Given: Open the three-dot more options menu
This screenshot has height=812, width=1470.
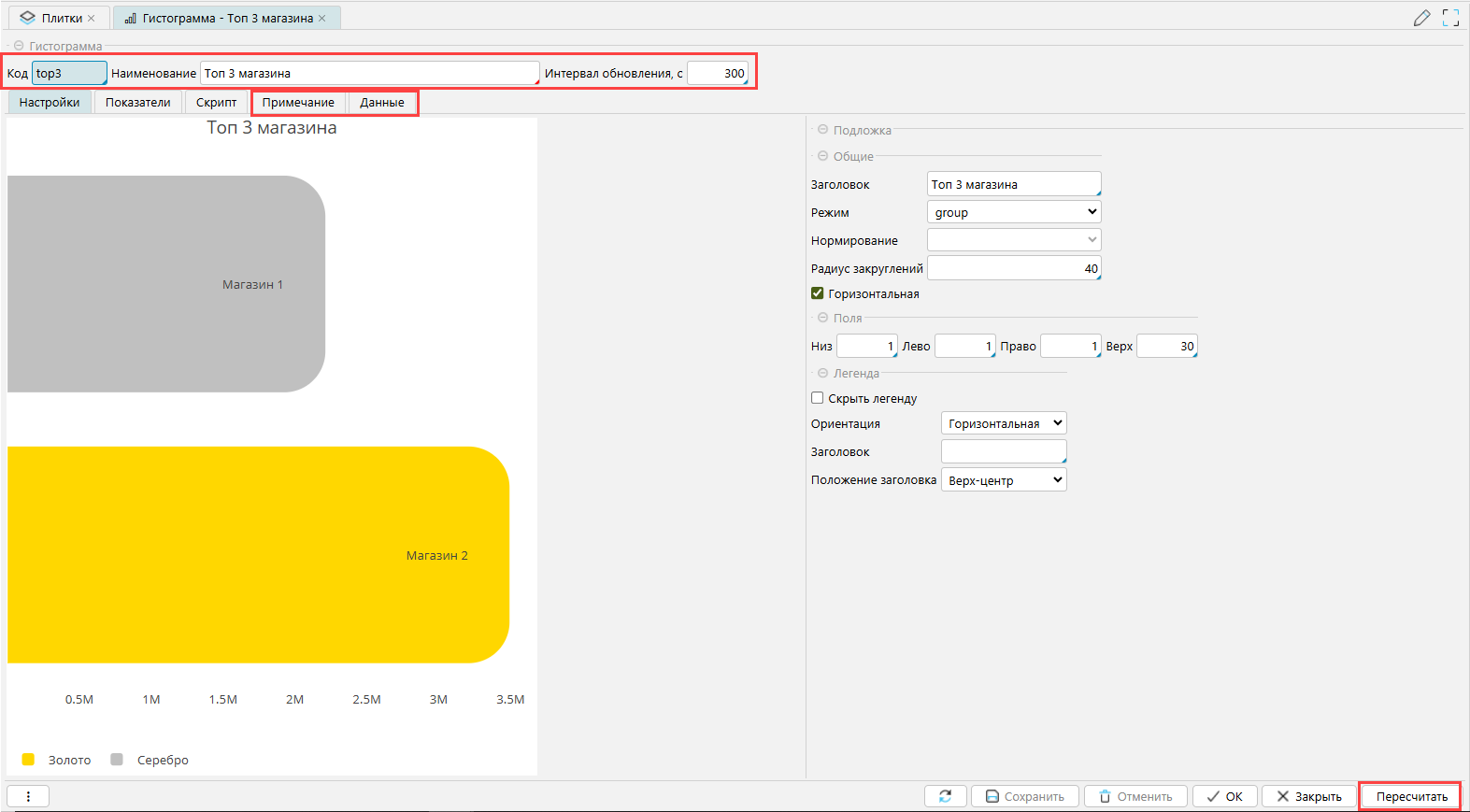Looking at the screenshot, I should tap(28, 796).
